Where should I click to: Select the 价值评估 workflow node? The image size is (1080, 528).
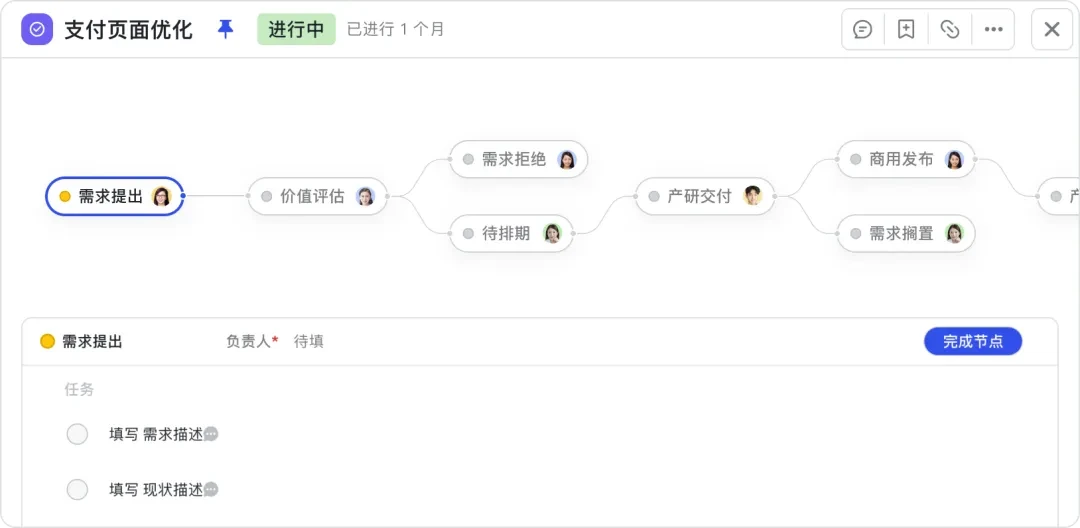pyautogui.click(x=312, y=197)
